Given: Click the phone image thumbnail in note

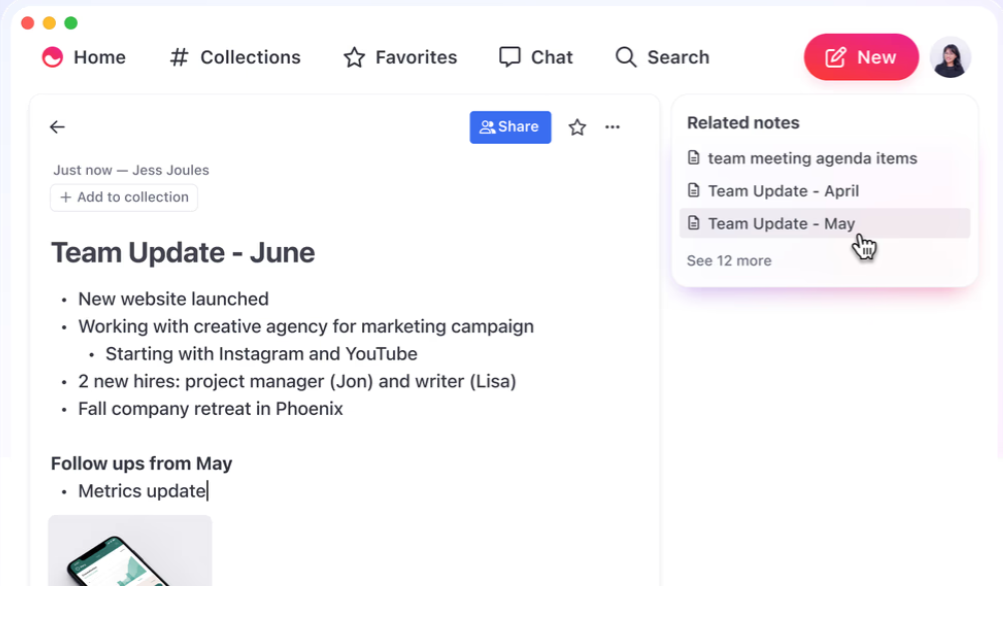Looking at the screenshot, I should click(x=130, y=551).
